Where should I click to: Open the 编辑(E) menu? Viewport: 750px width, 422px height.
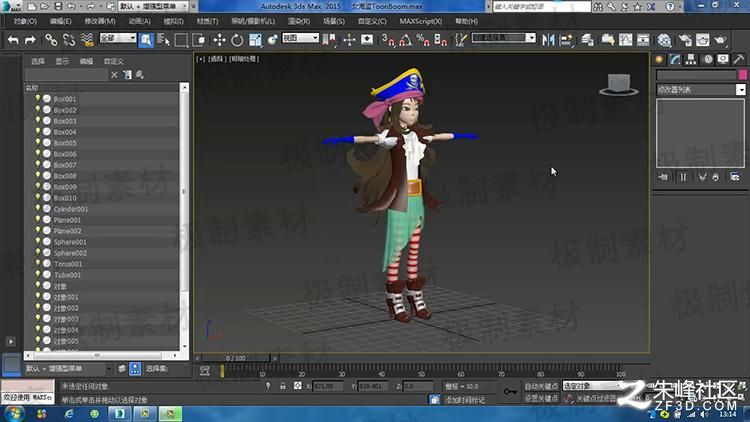[60, 21]
